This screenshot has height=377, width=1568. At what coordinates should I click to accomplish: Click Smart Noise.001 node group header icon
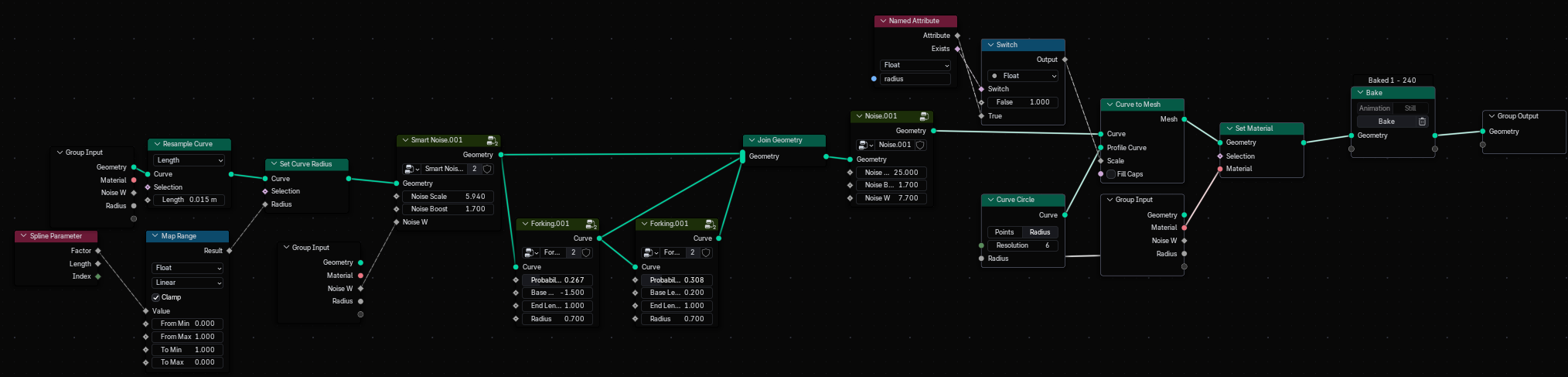point(492,140)
